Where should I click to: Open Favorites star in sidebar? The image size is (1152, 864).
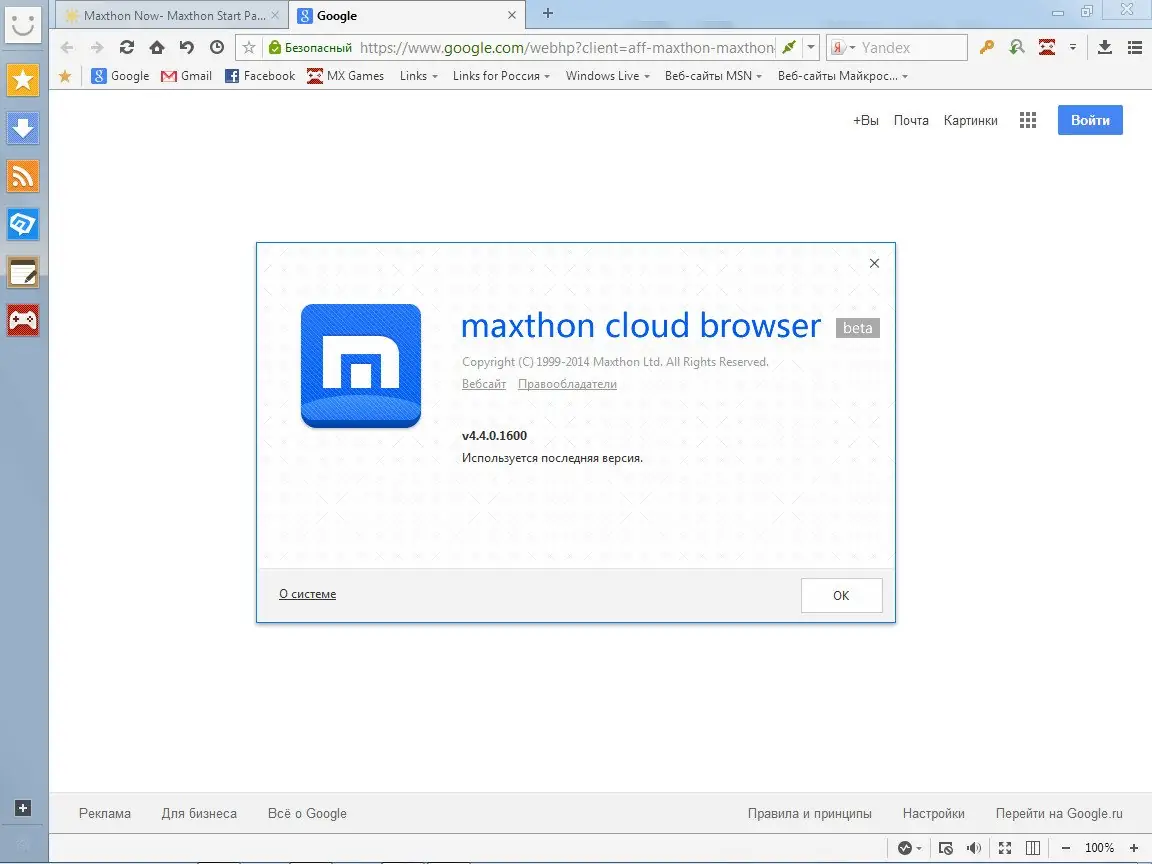click(23, 79)
